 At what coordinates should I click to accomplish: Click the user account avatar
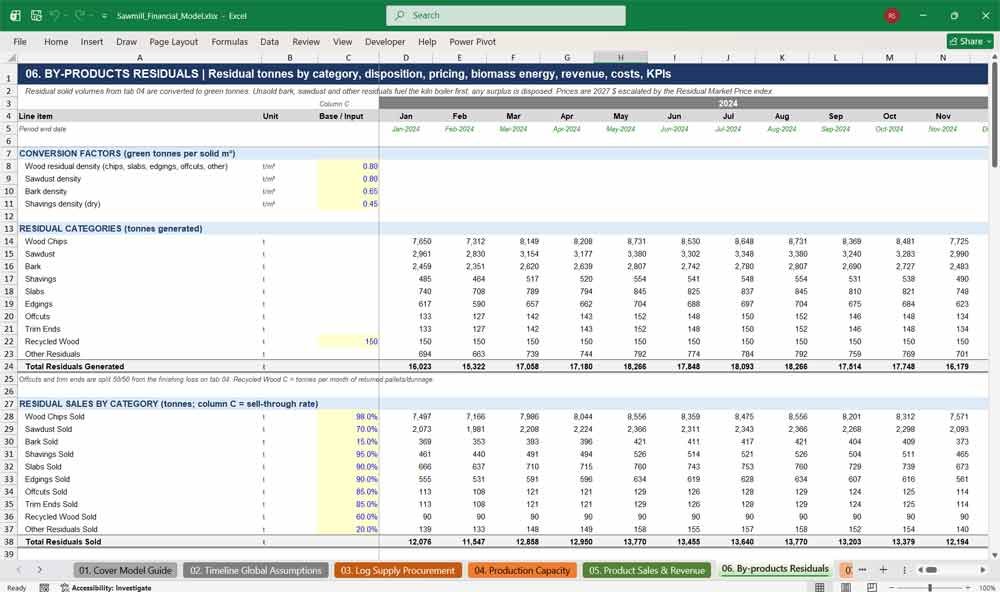pos(892,16)
